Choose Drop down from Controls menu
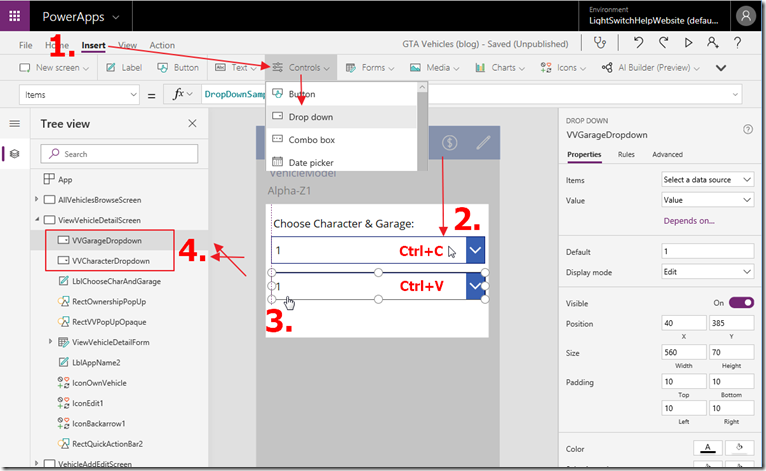 (342, 117)
